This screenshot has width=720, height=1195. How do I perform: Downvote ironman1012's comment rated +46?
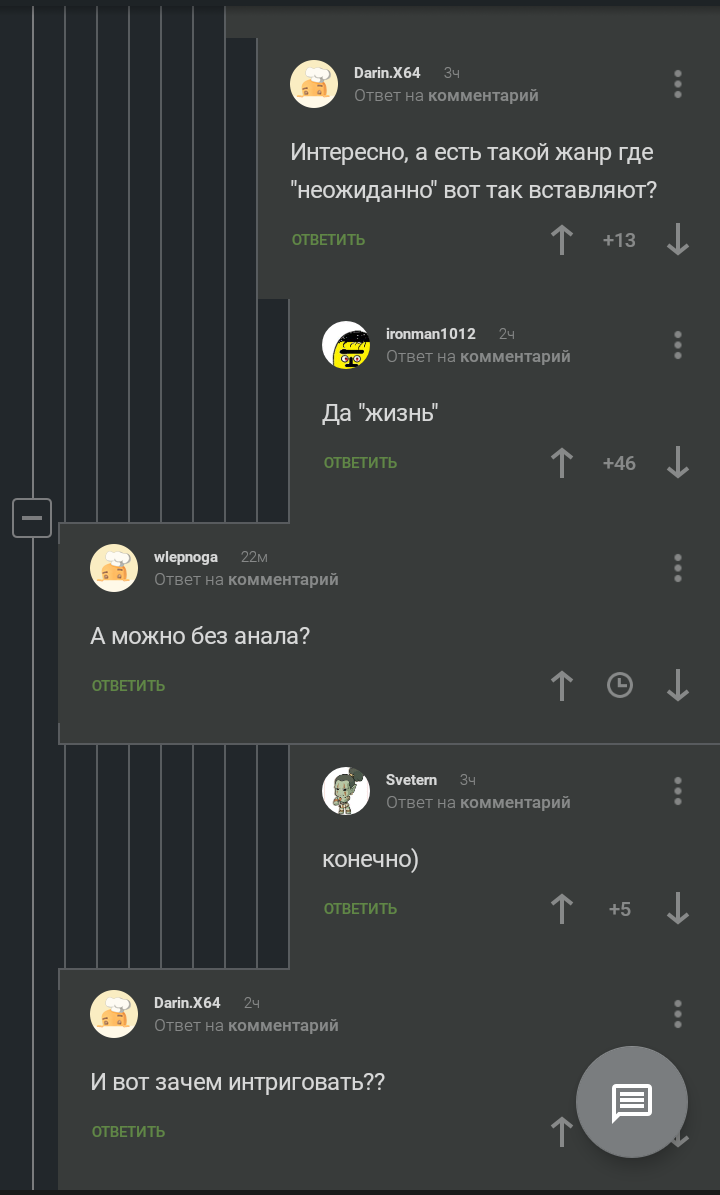pyautogui.click(x=677, y=463)
